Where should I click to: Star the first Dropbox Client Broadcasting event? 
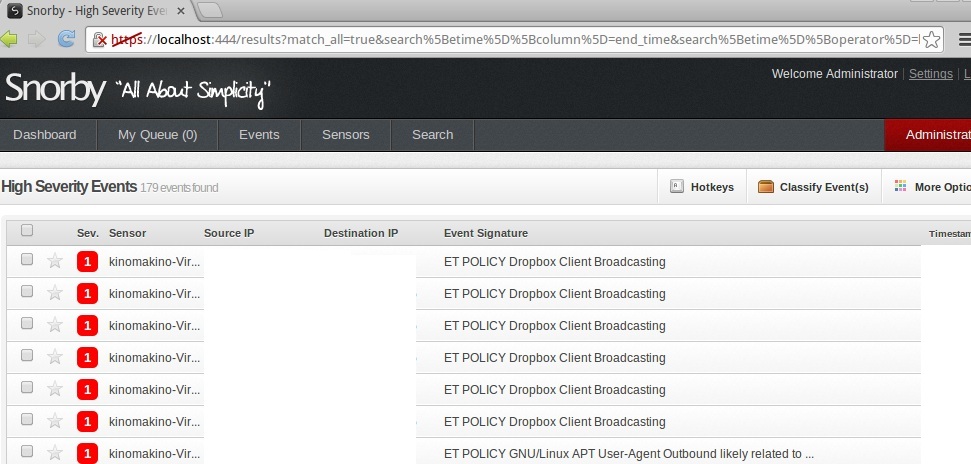[x=55, y=262]
